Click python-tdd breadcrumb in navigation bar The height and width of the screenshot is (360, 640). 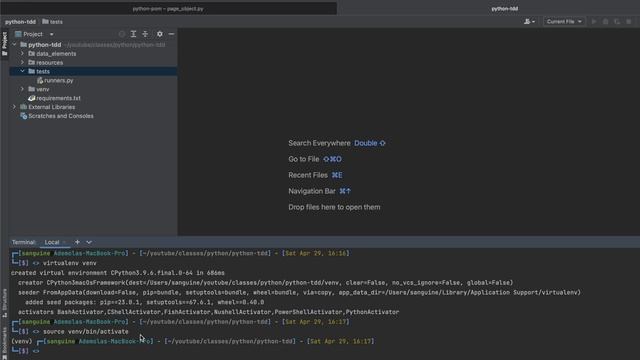(x=20, y=22)
